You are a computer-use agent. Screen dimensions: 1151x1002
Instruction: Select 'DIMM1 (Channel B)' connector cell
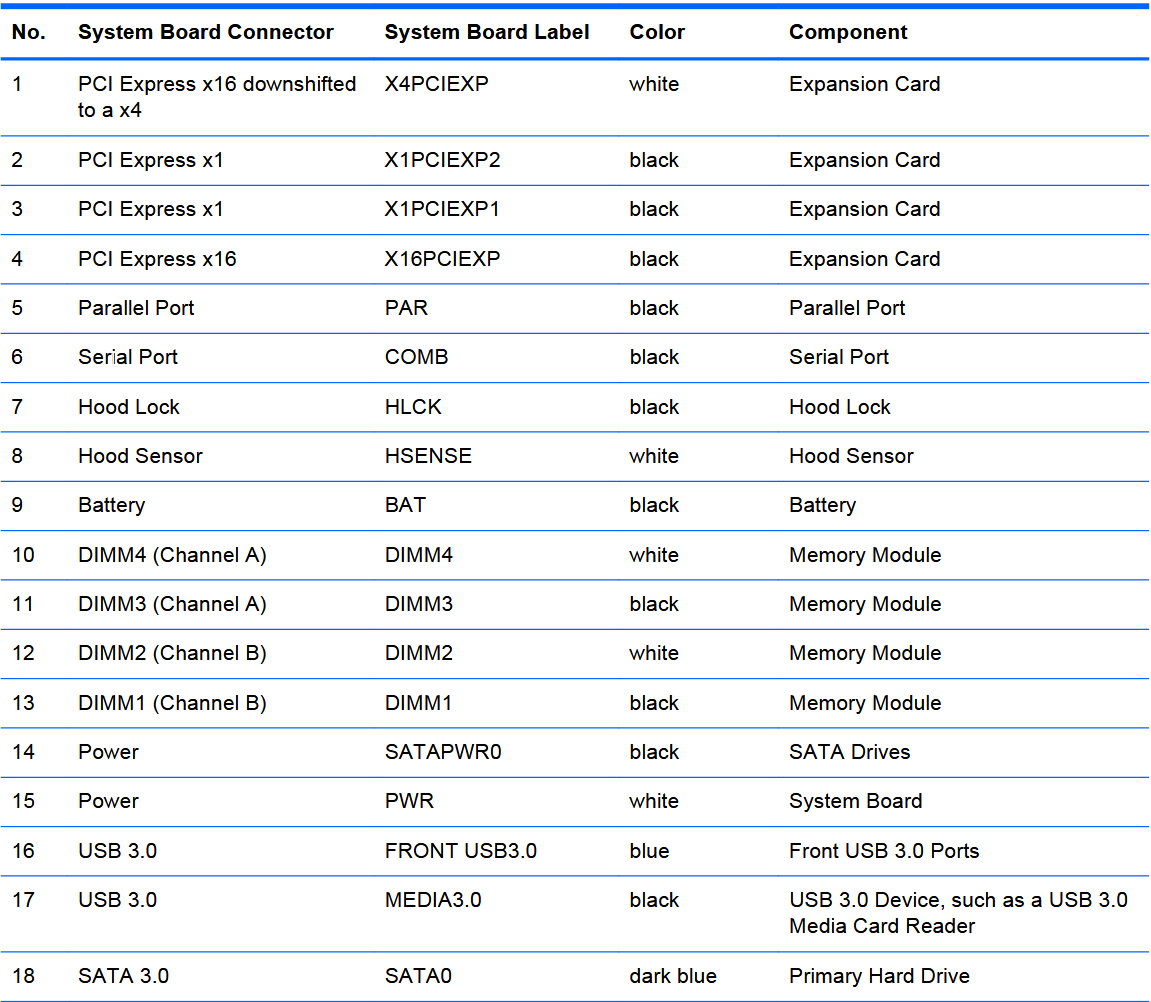(173, 704)
